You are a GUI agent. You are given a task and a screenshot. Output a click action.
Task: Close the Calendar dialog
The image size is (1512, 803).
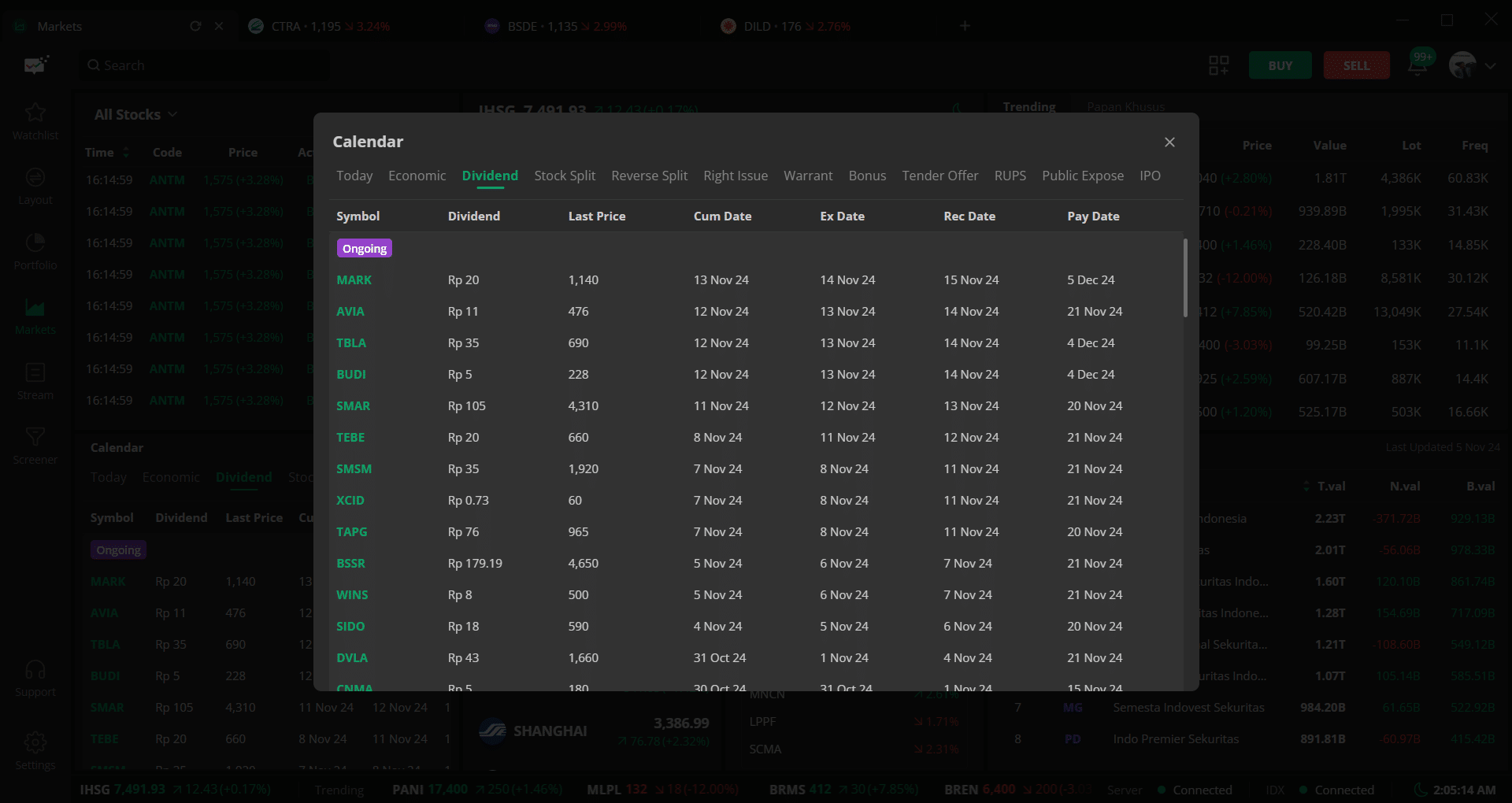(x=1169, y=142)
